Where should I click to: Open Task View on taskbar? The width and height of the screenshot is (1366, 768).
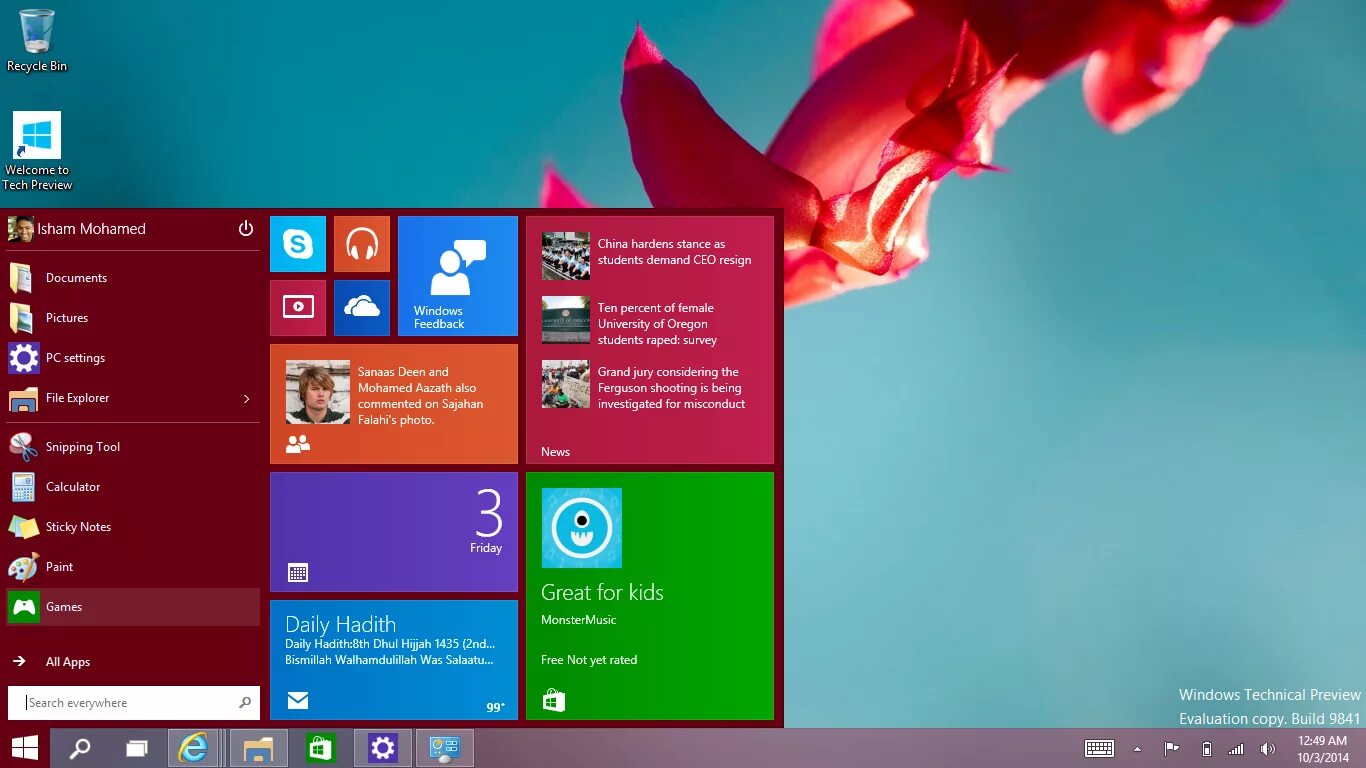[x=136, y=748]
